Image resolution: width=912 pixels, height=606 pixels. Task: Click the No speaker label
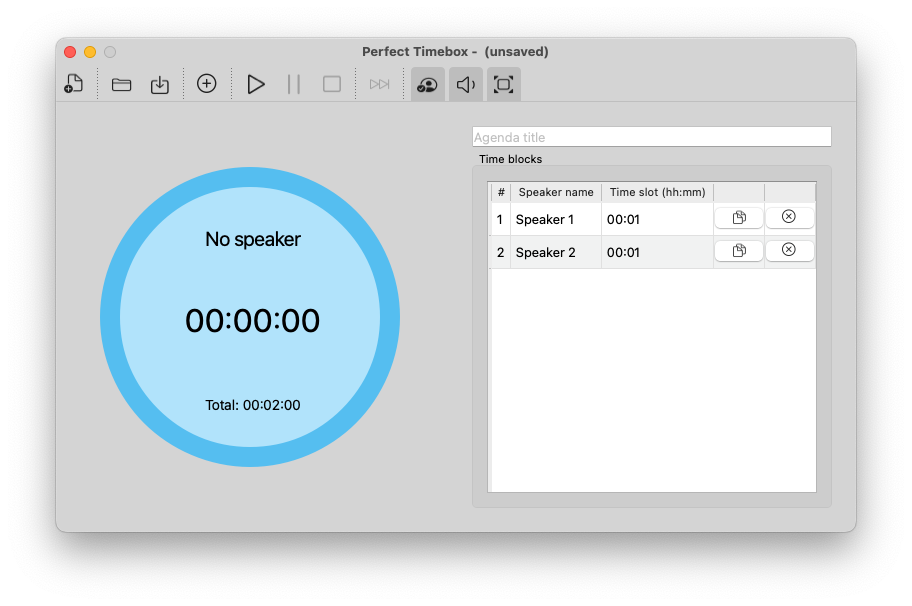click(x=252, y=239)
